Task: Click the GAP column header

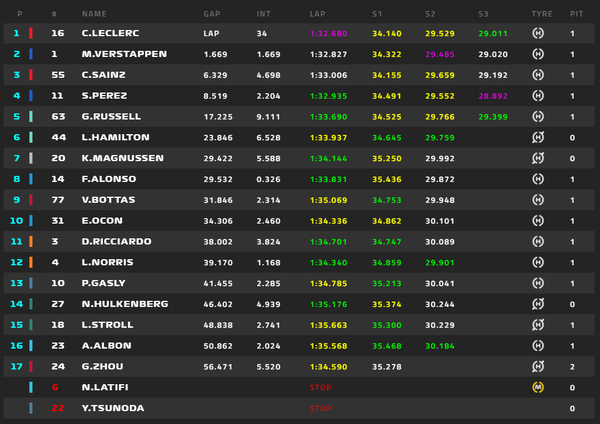Action: (212, 14)
